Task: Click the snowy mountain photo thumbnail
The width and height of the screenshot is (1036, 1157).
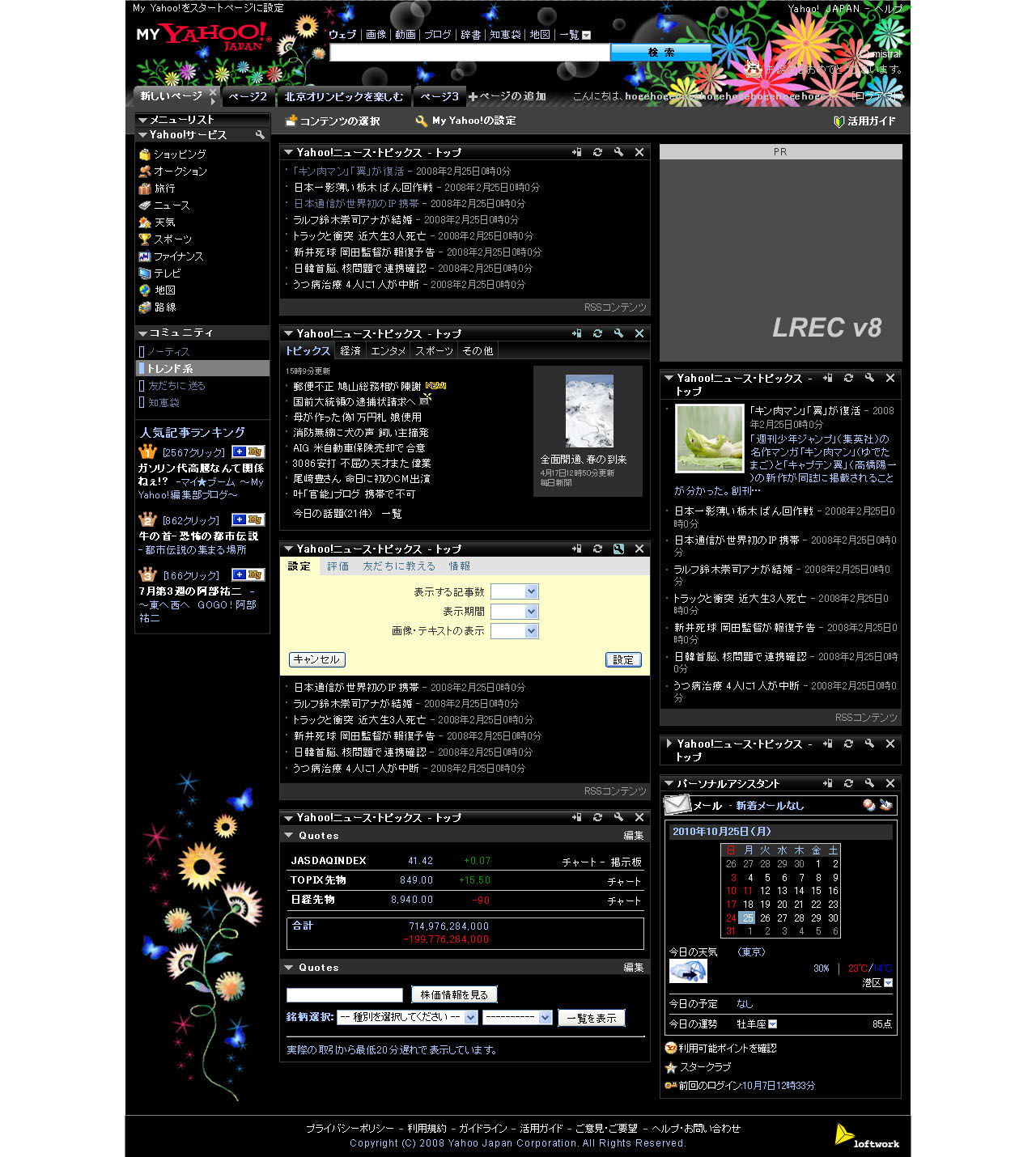Action: [589, 411]
